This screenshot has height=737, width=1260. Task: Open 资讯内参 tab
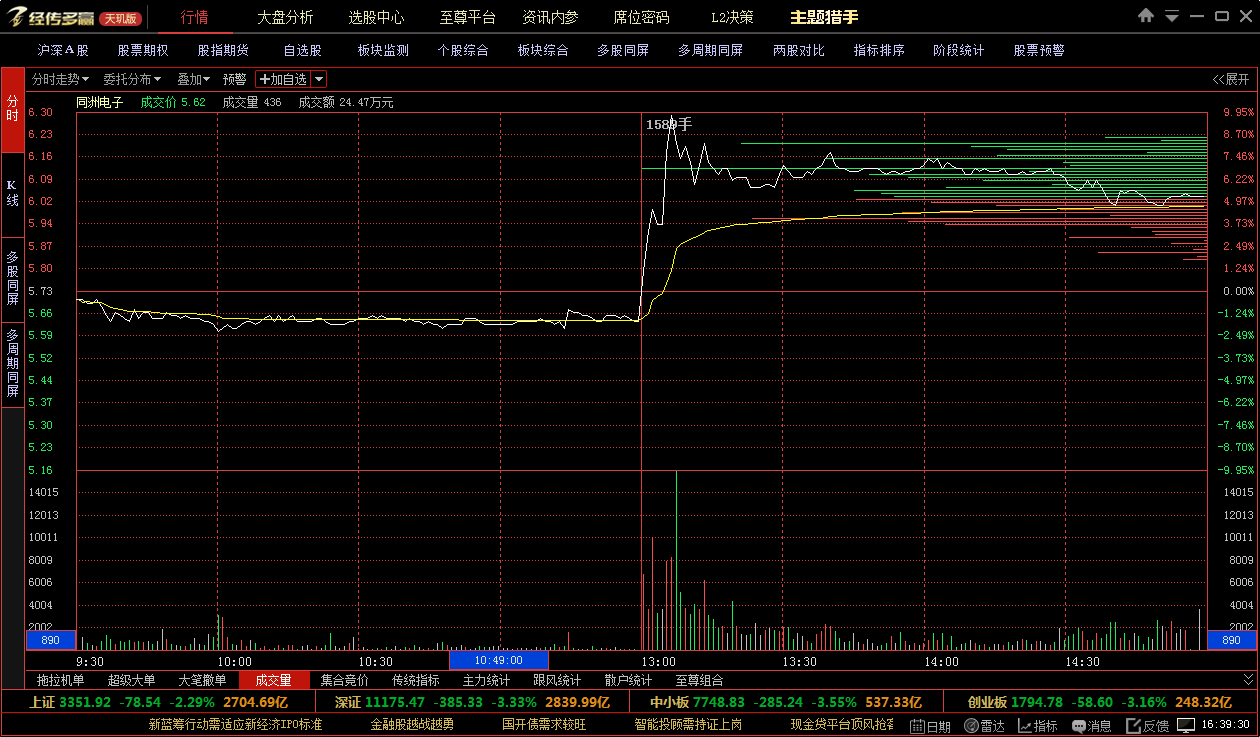pos(550,17)
